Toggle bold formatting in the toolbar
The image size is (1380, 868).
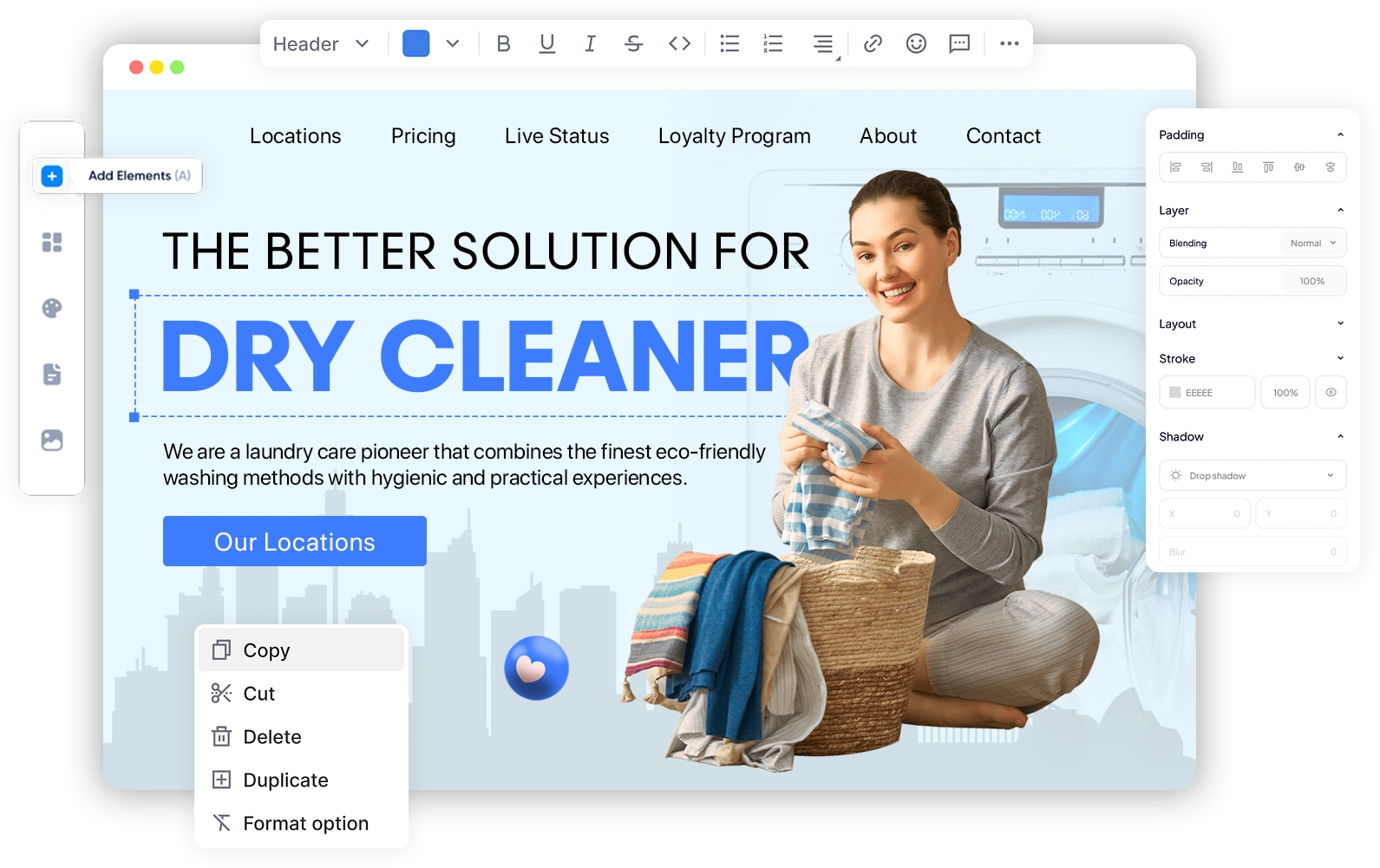[x=503, y=43]
